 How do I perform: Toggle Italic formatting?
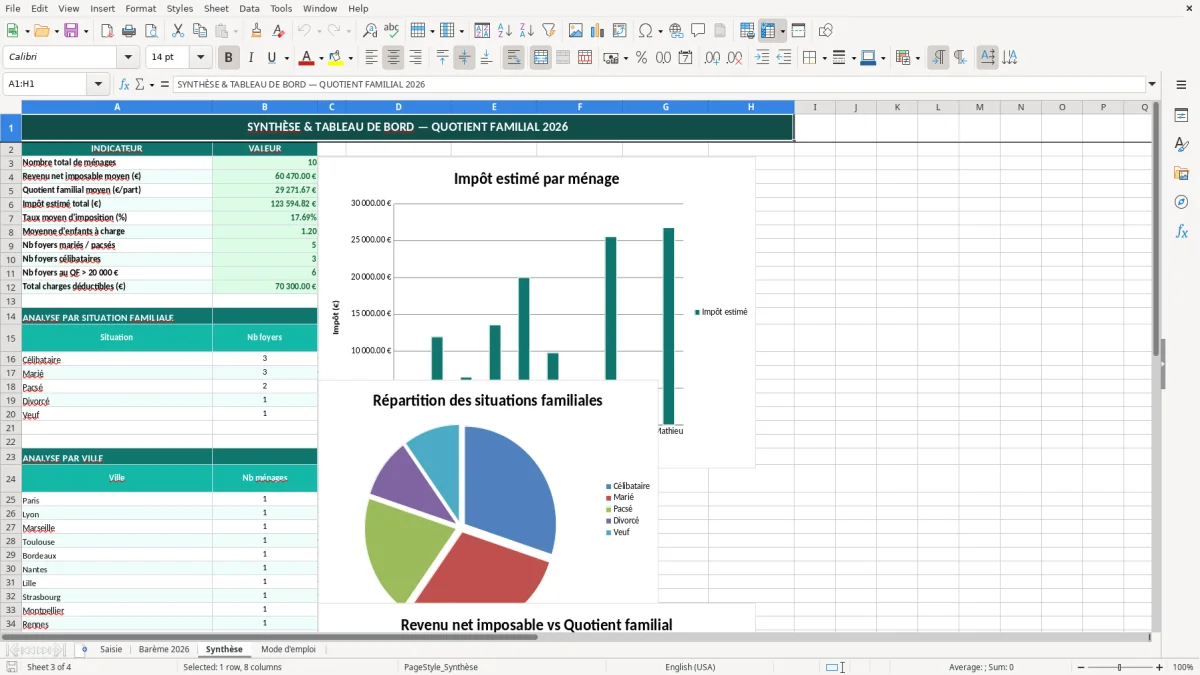coord(251,58)
